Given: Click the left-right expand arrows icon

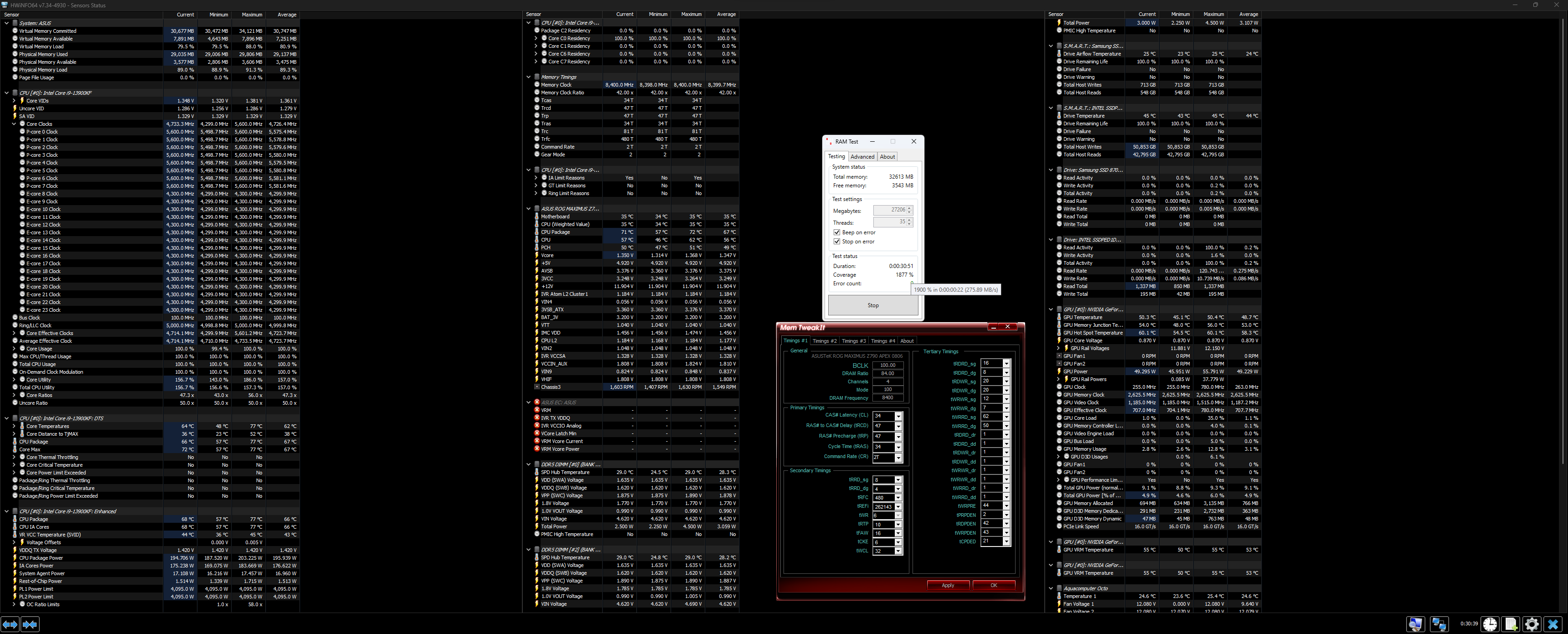Looking at the screenshot, I should click(x=10, y=624).
